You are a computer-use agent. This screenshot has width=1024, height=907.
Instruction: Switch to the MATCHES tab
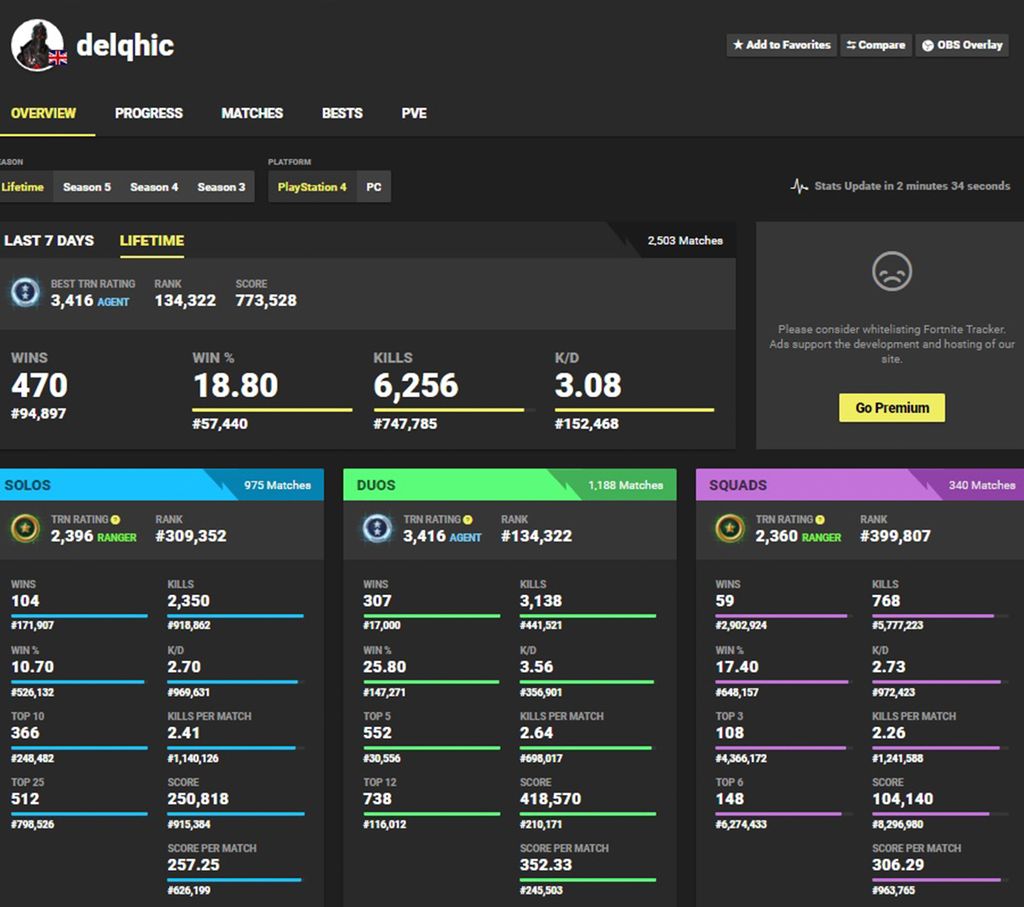[251, 113]
